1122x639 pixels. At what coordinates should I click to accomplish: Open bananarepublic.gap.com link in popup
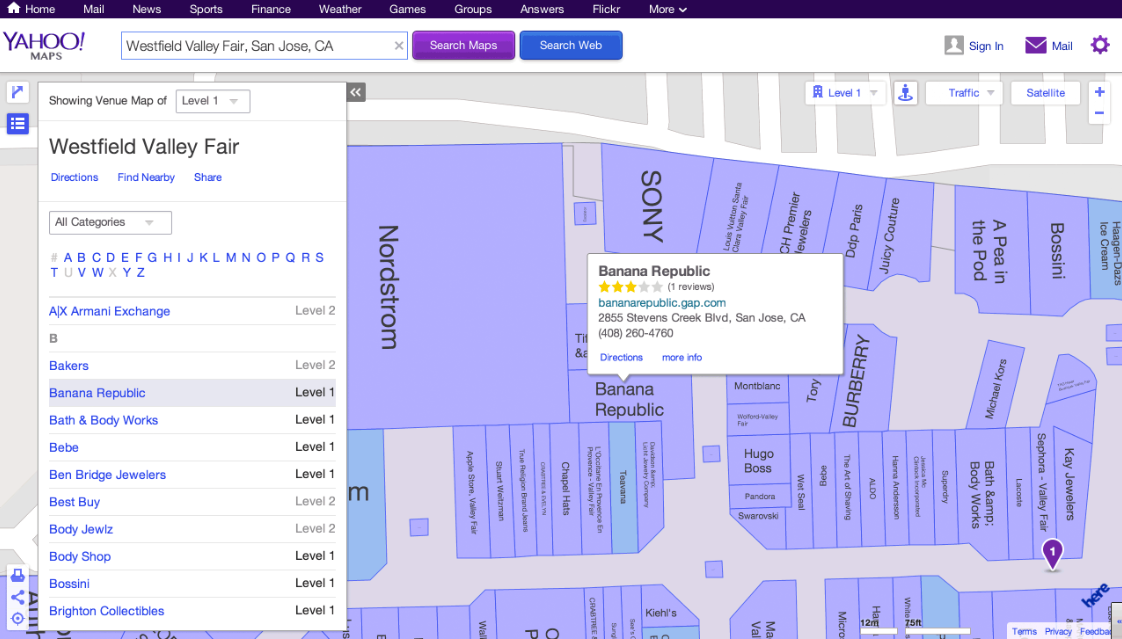pyautogui.click(x=662, y=303)
